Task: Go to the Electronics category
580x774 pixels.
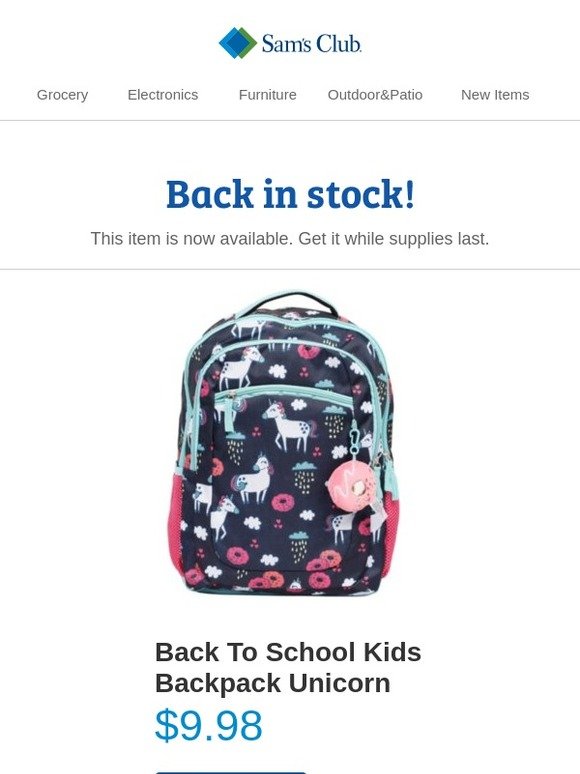Action: [162, 94]
